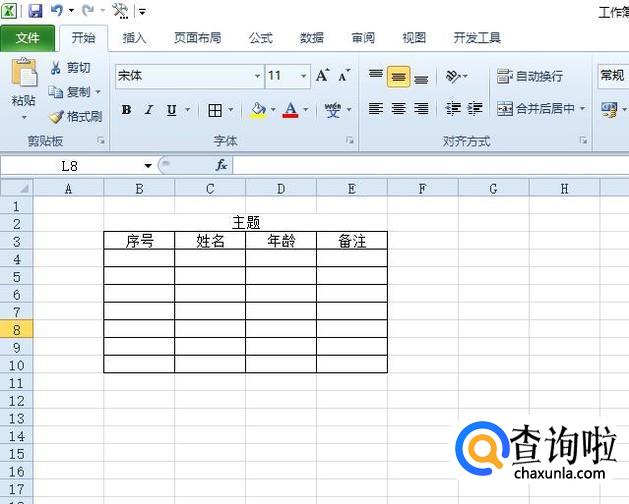Toggle Italic formatting
The width and height of the screenshot is (629, 504).
point(149,110)
